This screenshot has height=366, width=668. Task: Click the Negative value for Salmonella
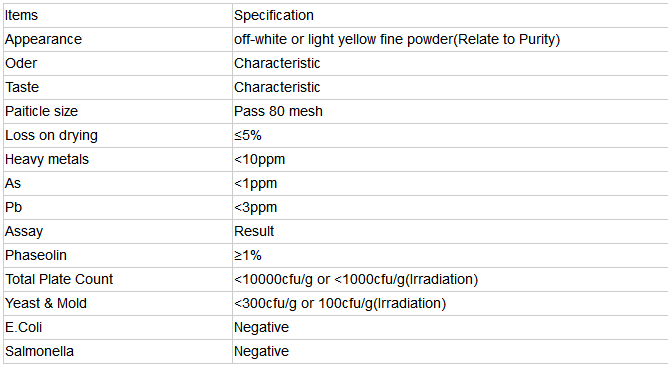point(262,352)
